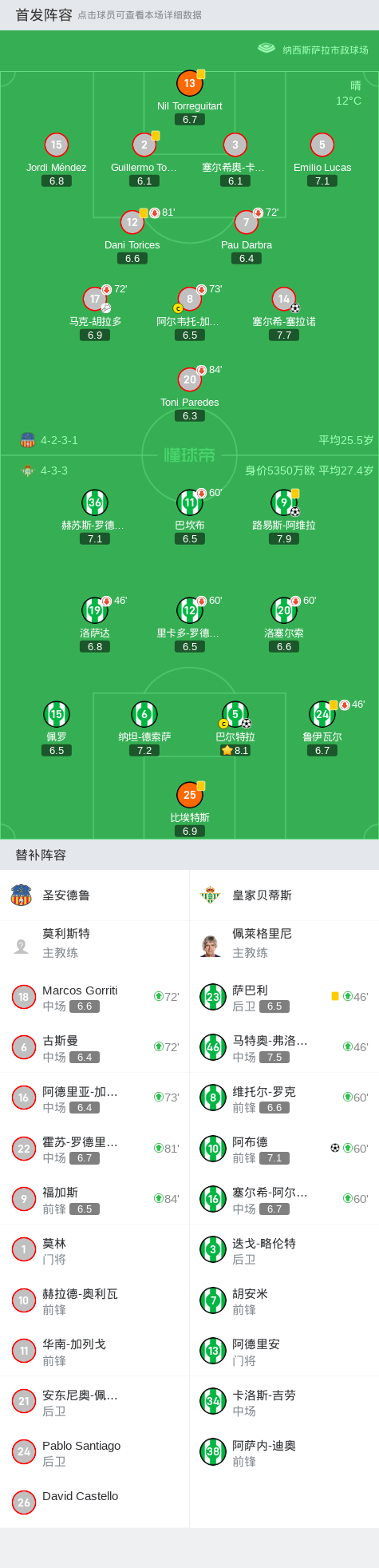Open Dani Torices number 12 player badge
379x1568 pixels.
point(132,222)
